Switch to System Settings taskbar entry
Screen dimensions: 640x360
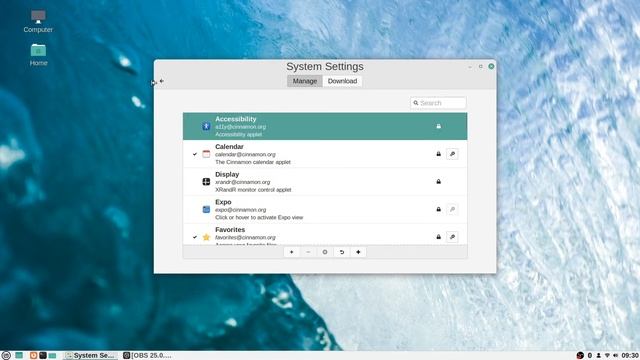coord(91,356)
